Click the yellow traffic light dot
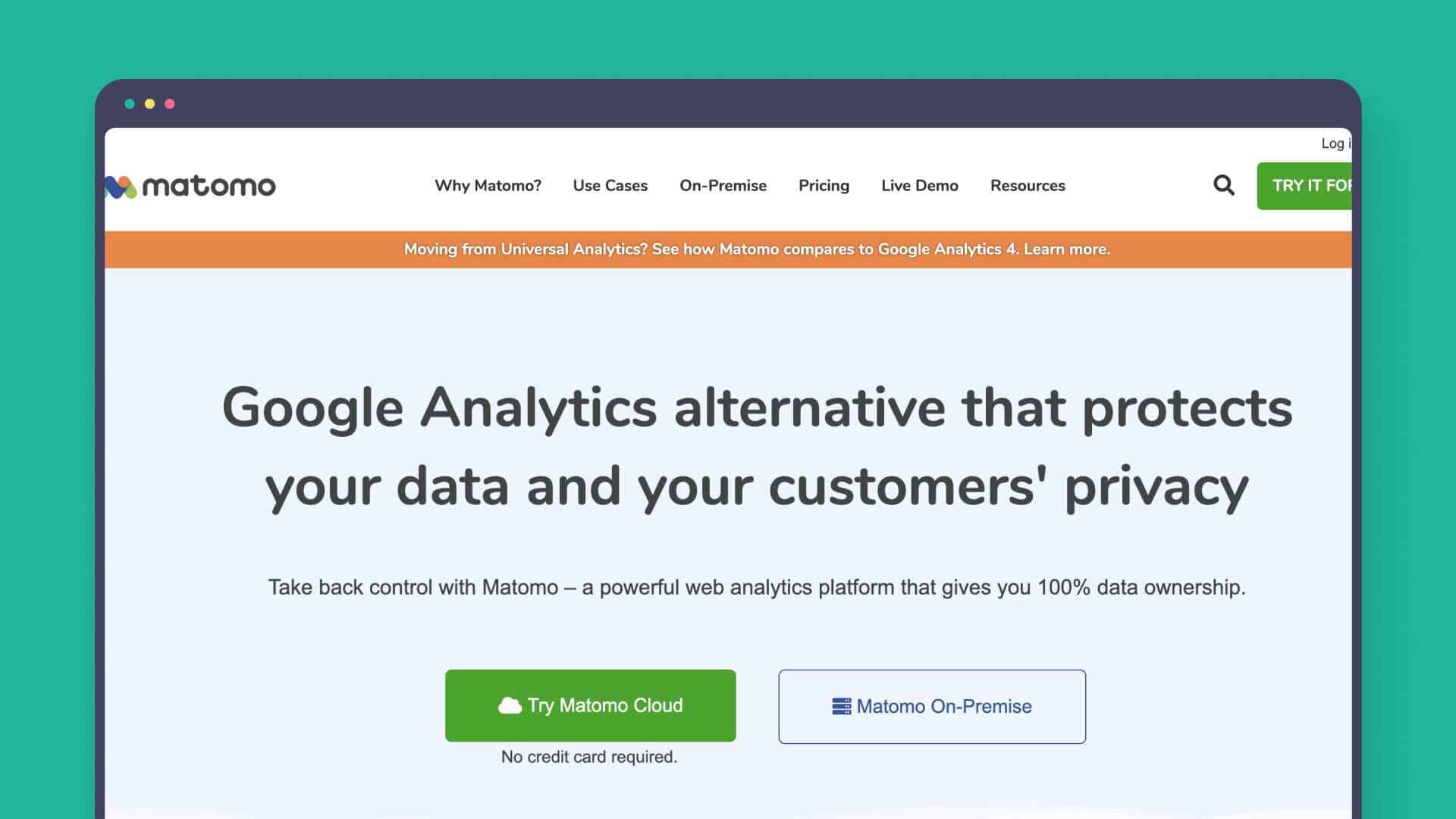The image size is (1456, 819). [x=149, y=104]
